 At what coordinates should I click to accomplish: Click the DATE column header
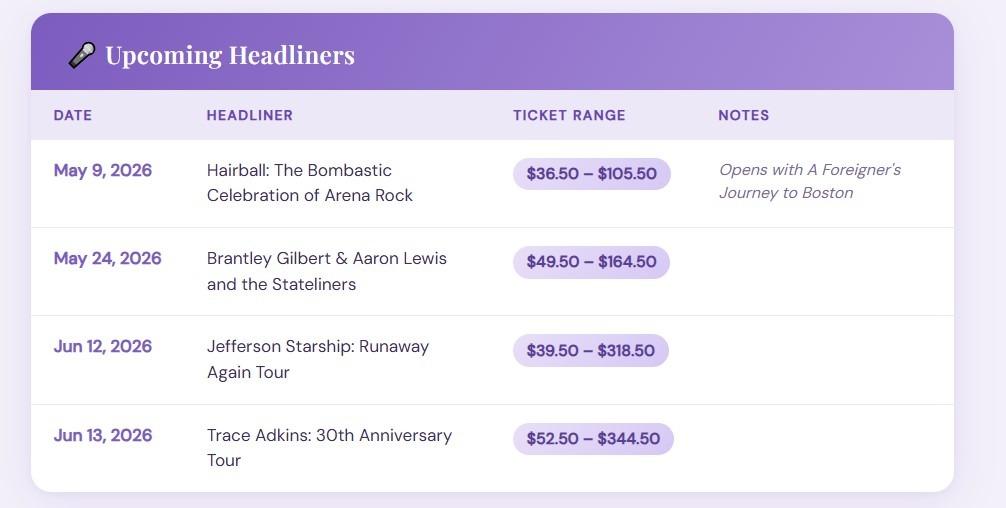pos(73,115)
